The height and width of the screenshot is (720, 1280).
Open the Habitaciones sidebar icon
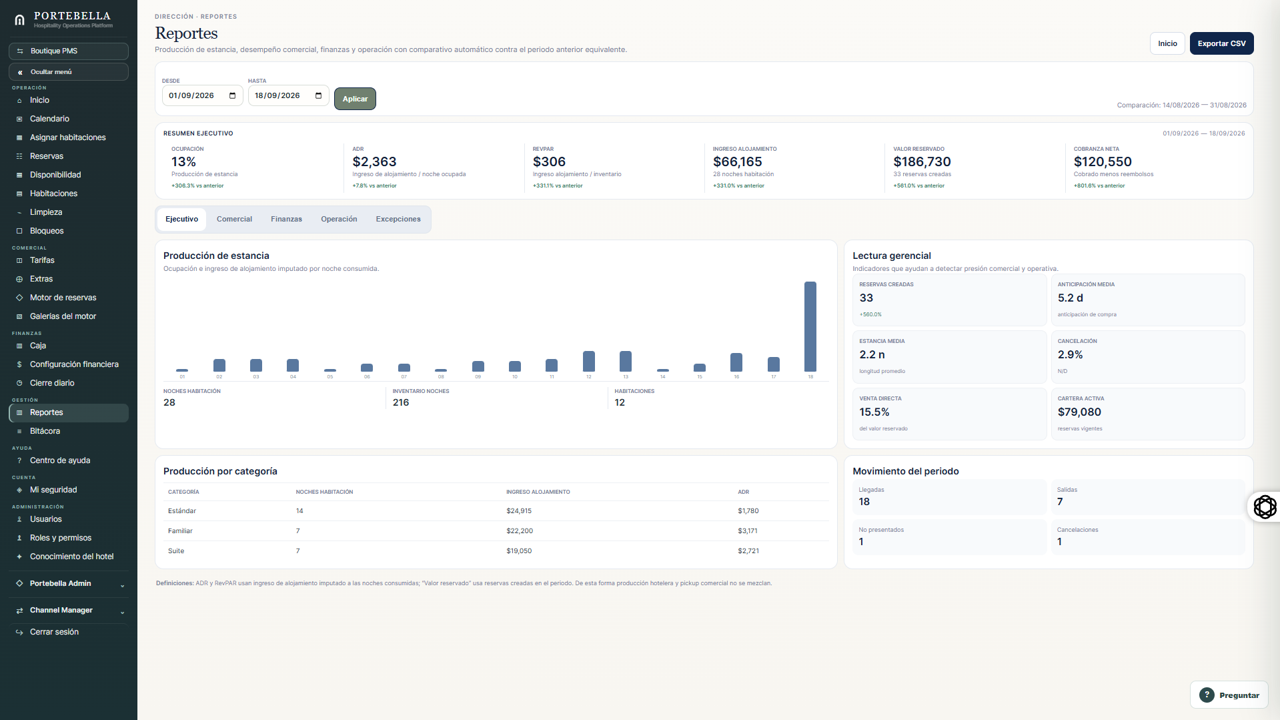(x=19, y=194)
